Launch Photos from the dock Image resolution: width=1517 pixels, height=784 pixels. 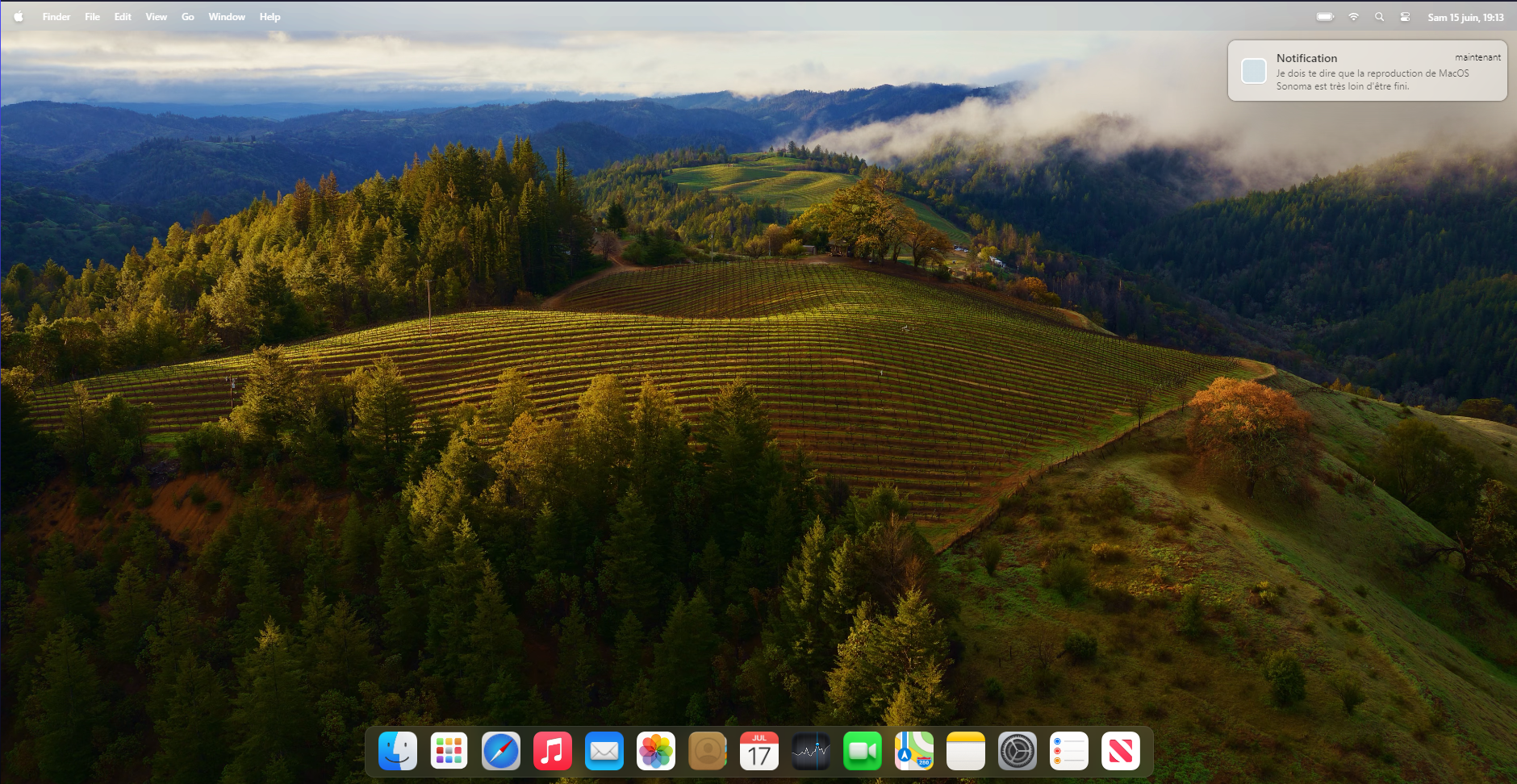click(x=656, y=752)
